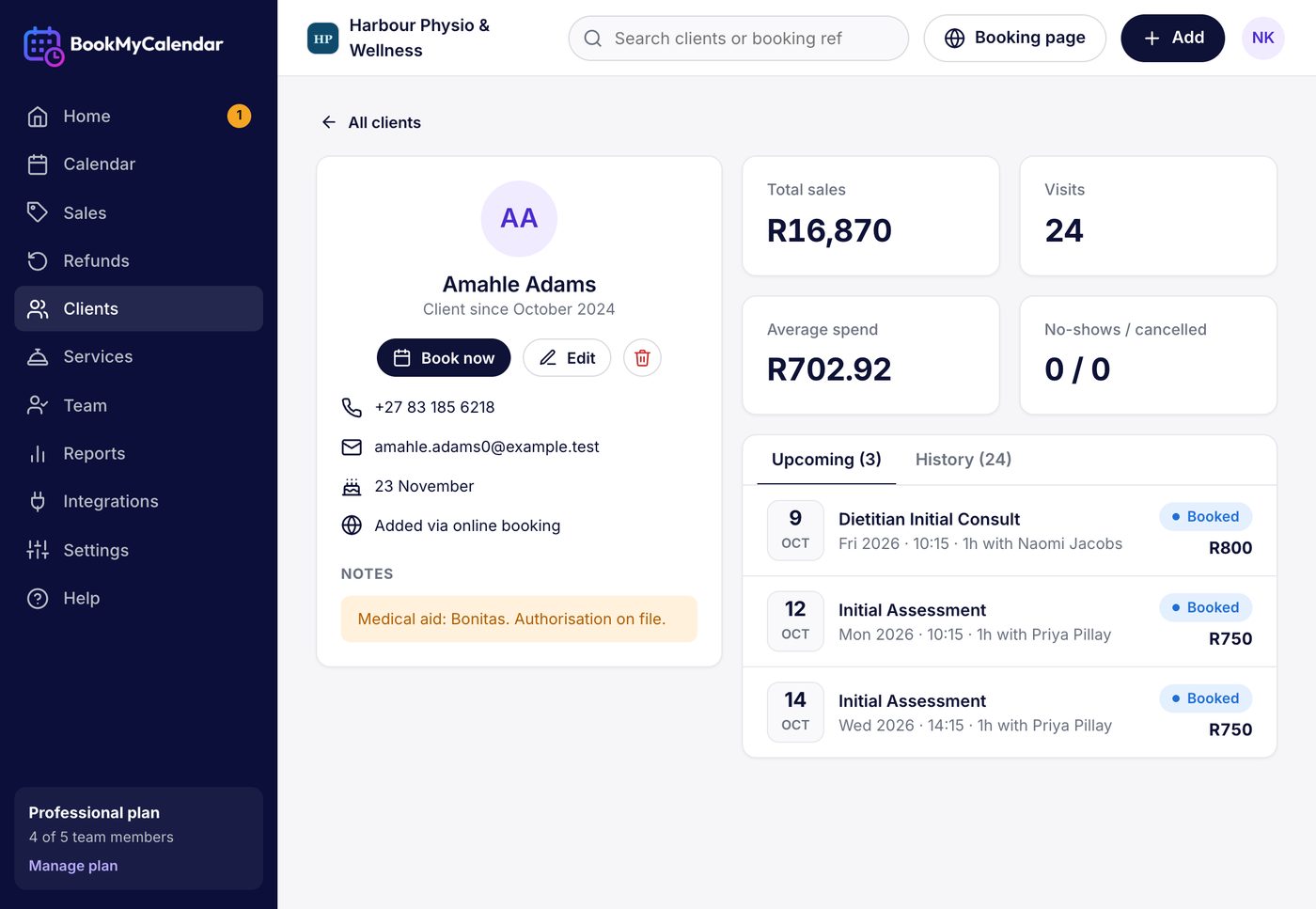Open the Reports bar chart icon
Screen dimensions: 1316x909
point(38,454)
